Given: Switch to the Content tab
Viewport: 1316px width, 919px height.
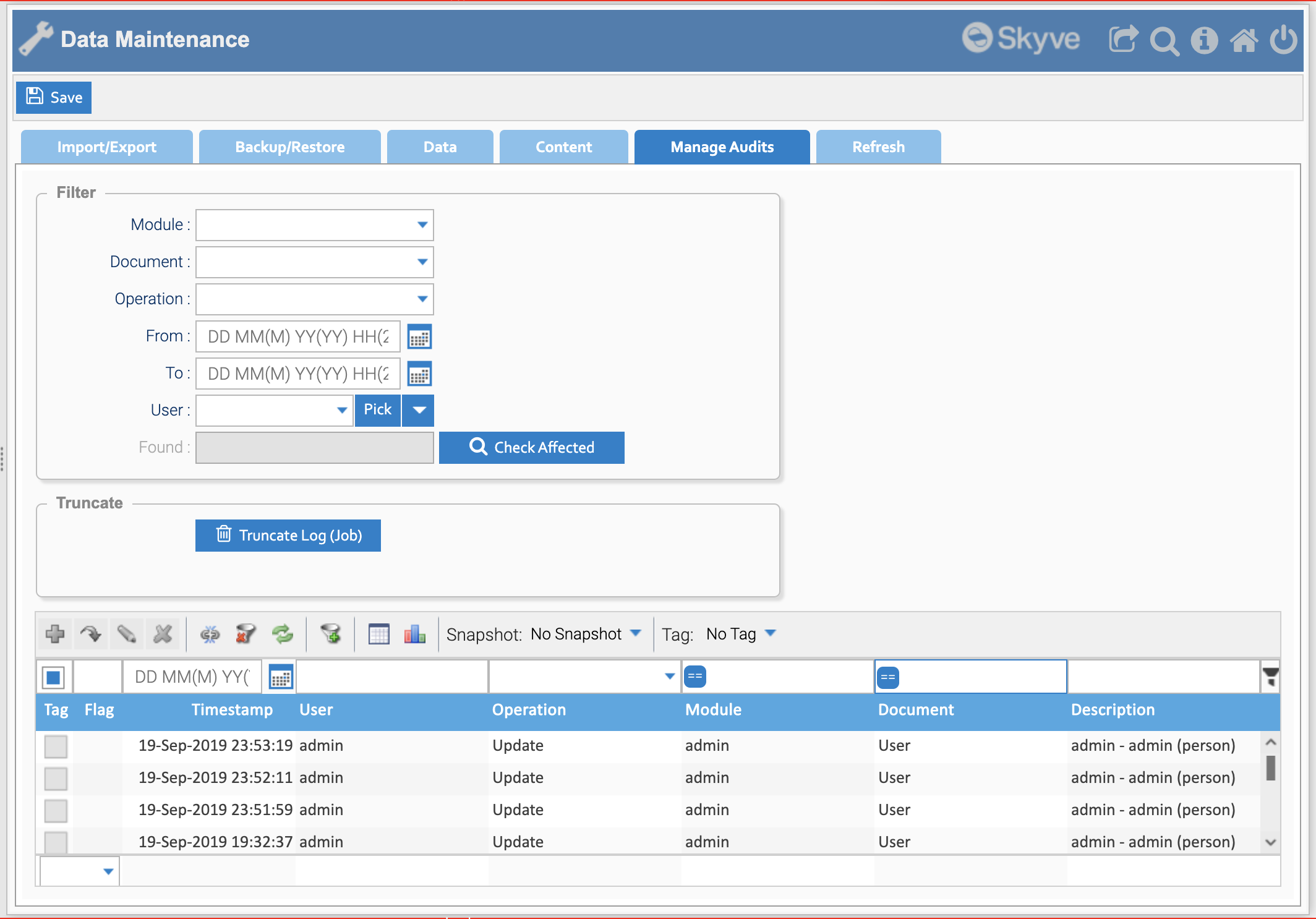Looking at the screenshot, I should click(x=564, y=147).
